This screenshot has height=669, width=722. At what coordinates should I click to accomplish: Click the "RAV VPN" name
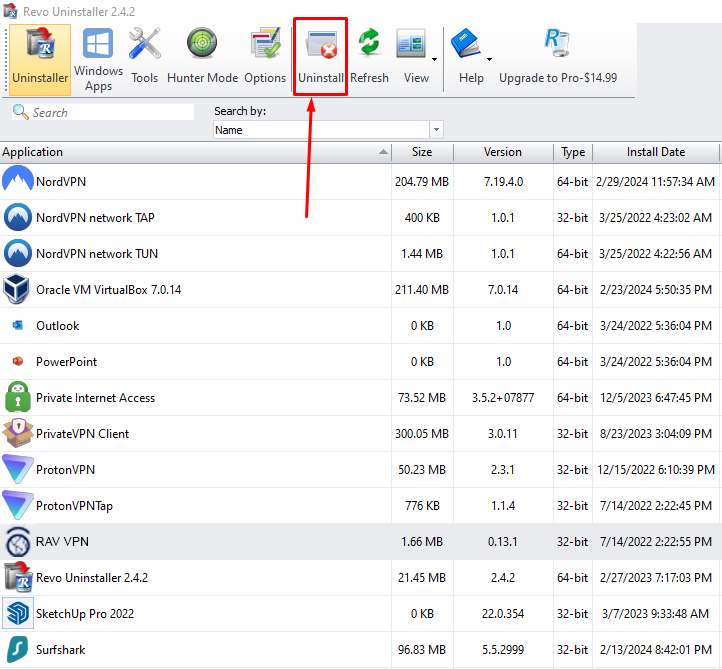pyautogui.click(x=62, y=541)
